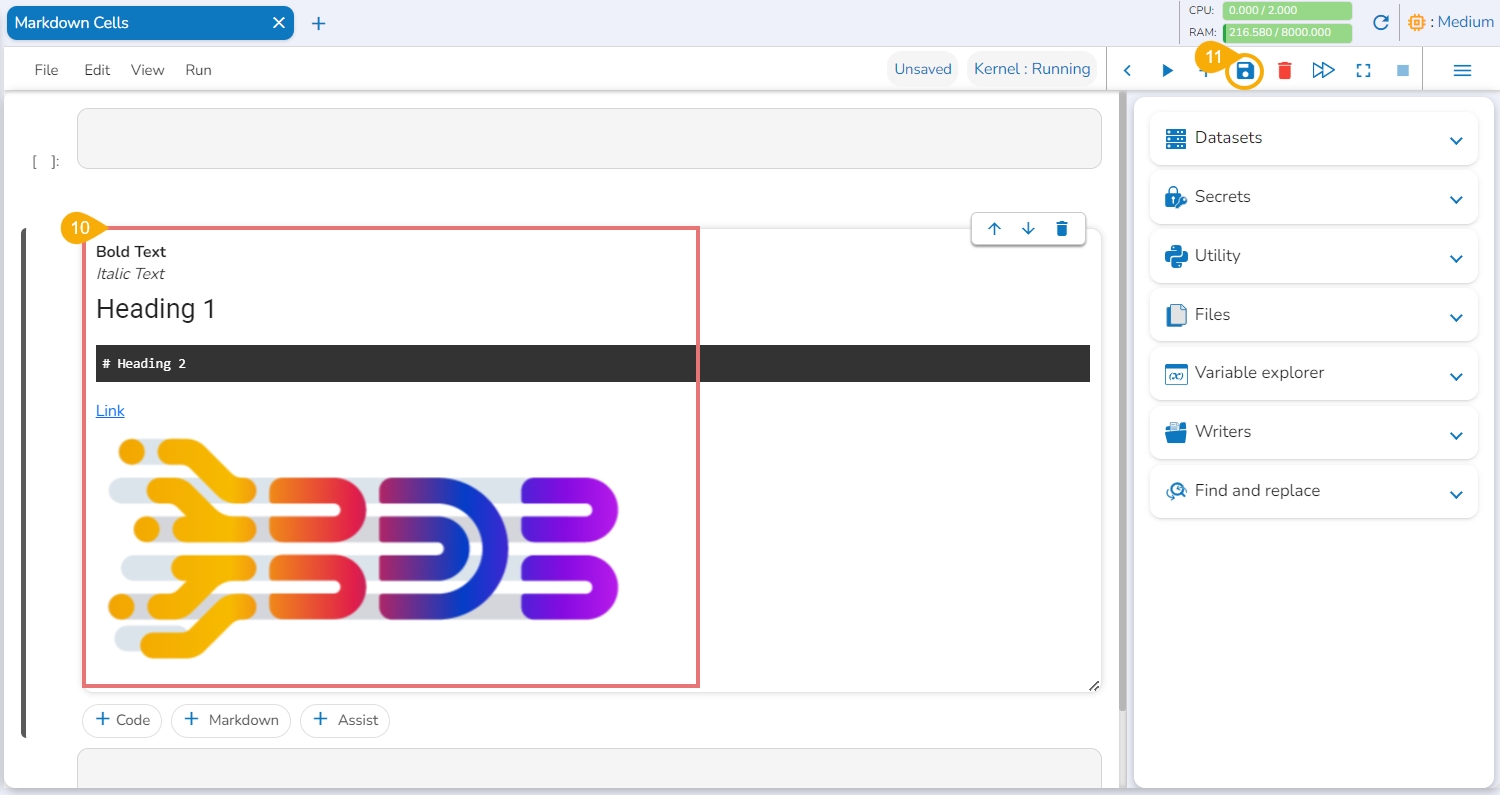Click the markdown cell resize handle
1500x795 pixels.
coord(1093,685)
